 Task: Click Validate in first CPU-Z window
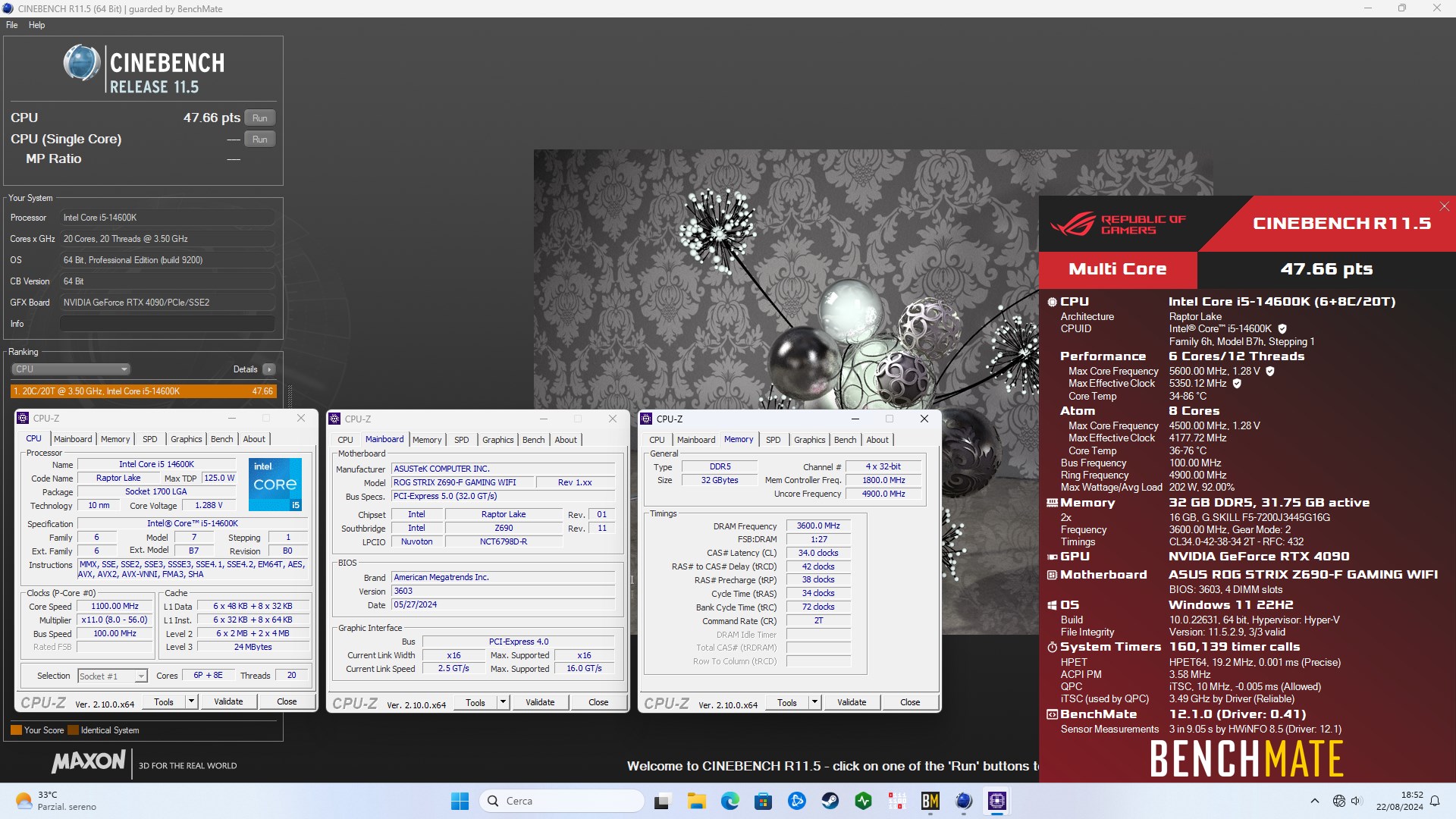click(228, 701)
